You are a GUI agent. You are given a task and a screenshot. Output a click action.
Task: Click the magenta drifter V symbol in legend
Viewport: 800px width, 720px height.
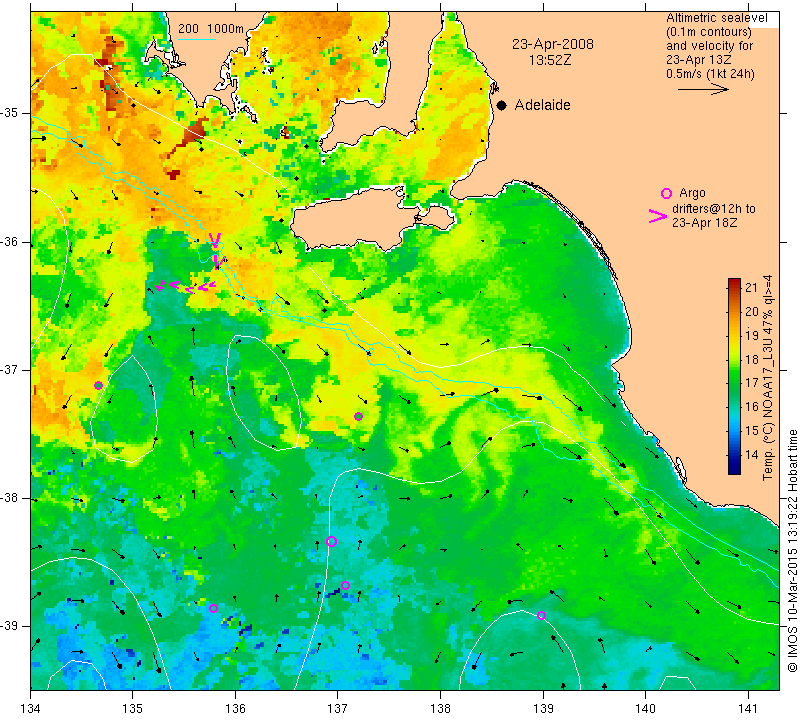(658, 216)
